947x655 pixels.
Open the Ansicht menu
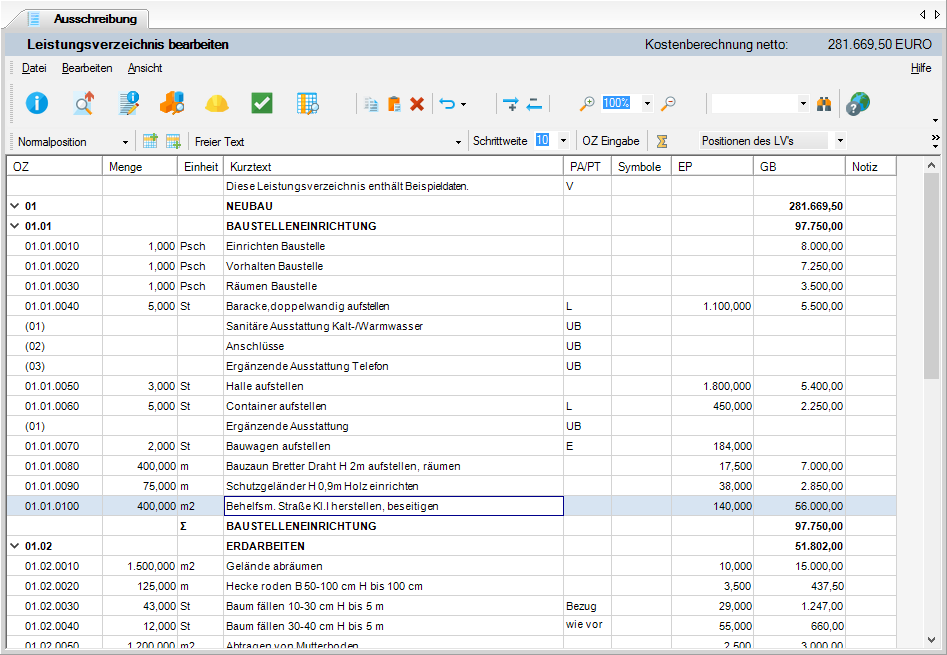145,68
